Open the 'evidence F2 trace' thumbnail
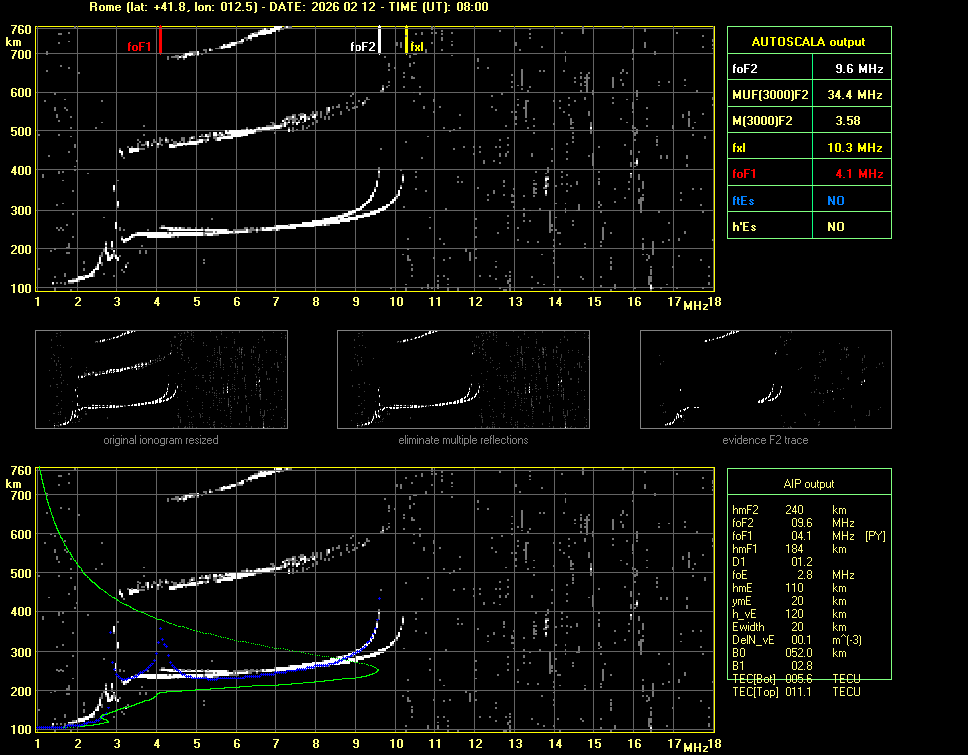The height and width of the screenshot is (755, 968). [765, 381]
